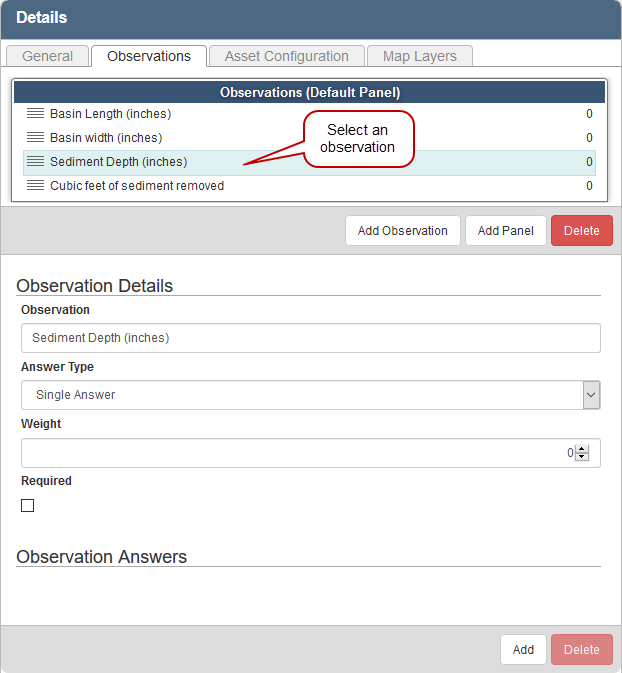Open the Asset Configuration tab
Image resolution: width=622 pixels, height=673 pixels.
click(286, 56)
